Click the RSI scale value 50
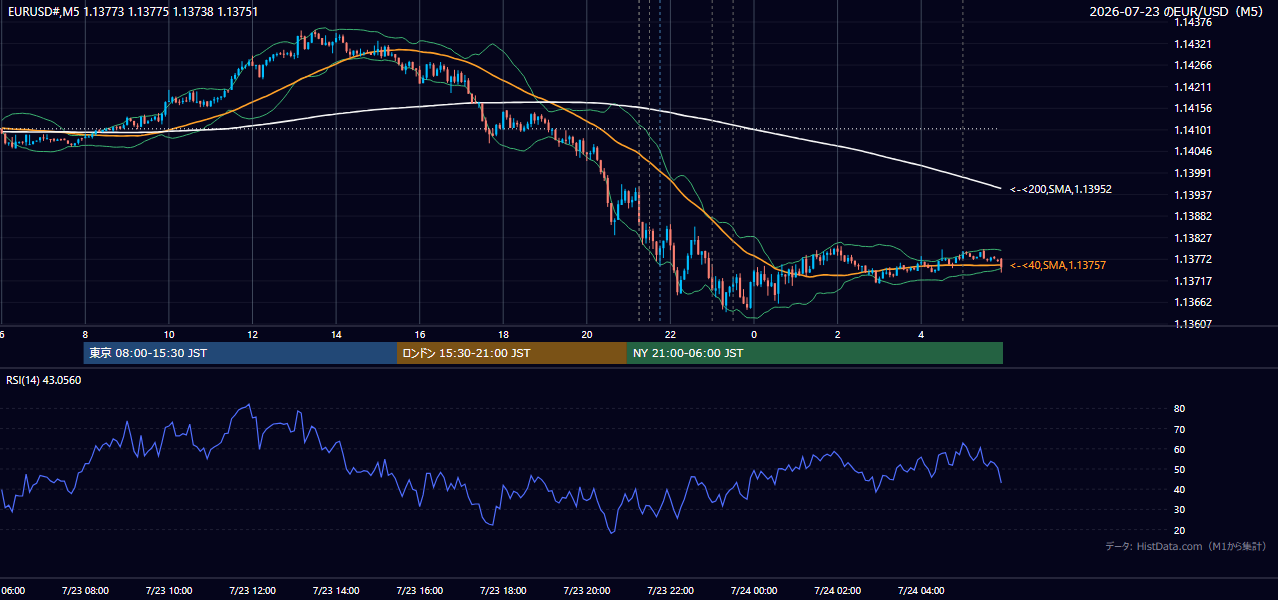This screenshot has width=1278, height=600. [1180, 469]
